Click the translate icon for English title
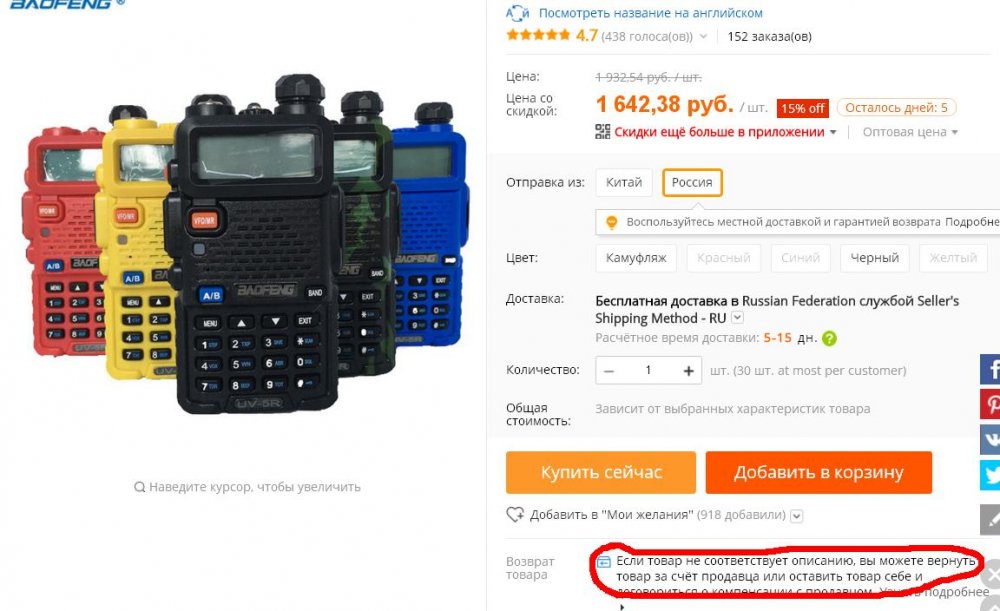This screenshot has height=611, width=1000. [518, 13]
